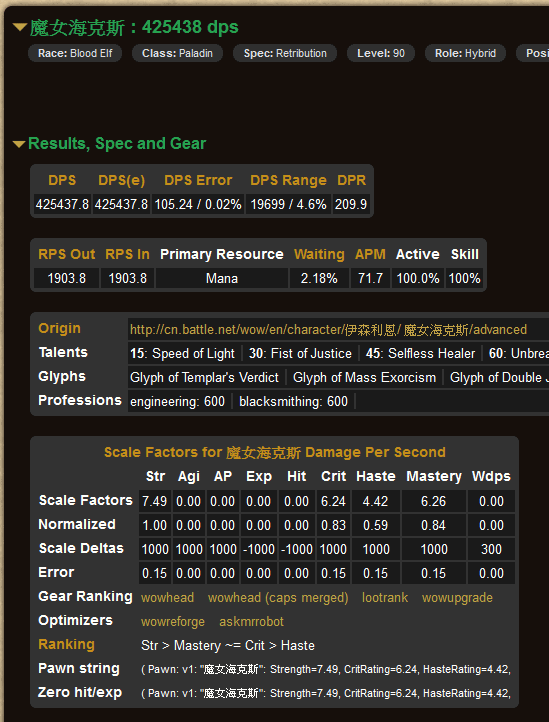Click the DPR column header
This screenshot has width=549, height=722.
click(351, 180)
